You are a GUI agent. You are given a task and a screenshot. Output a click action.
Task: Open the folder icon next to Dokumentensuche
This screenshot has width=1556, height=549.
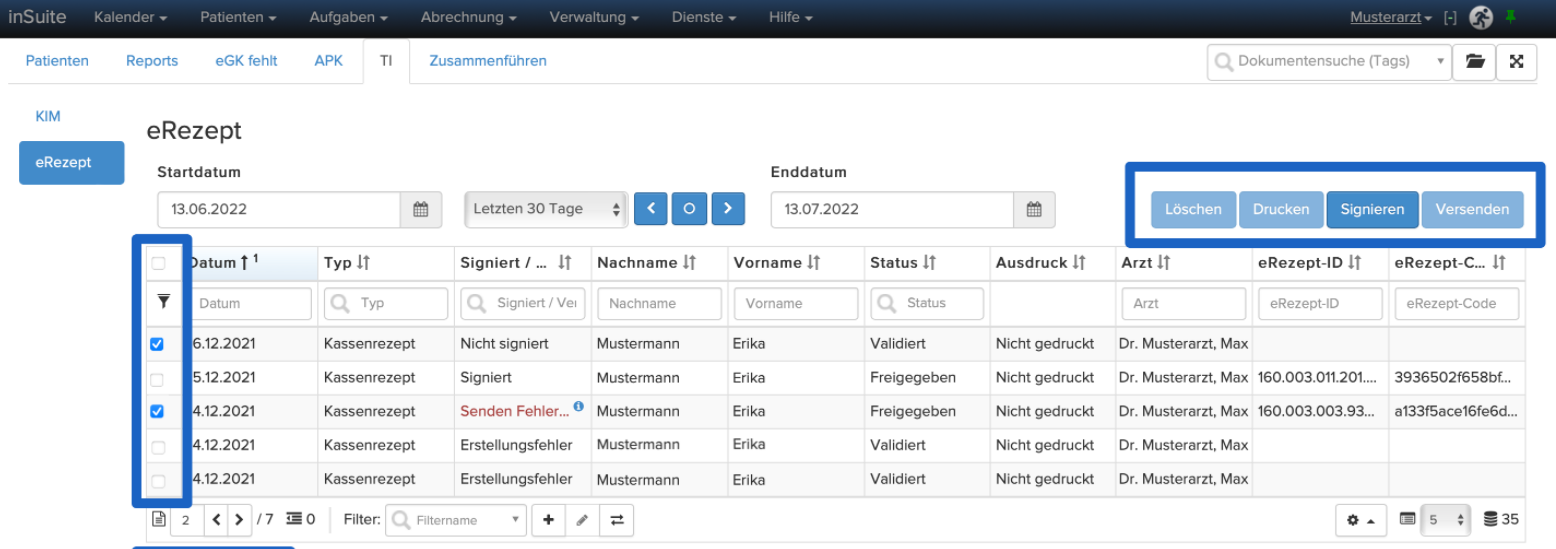[x=1475, y=61]
